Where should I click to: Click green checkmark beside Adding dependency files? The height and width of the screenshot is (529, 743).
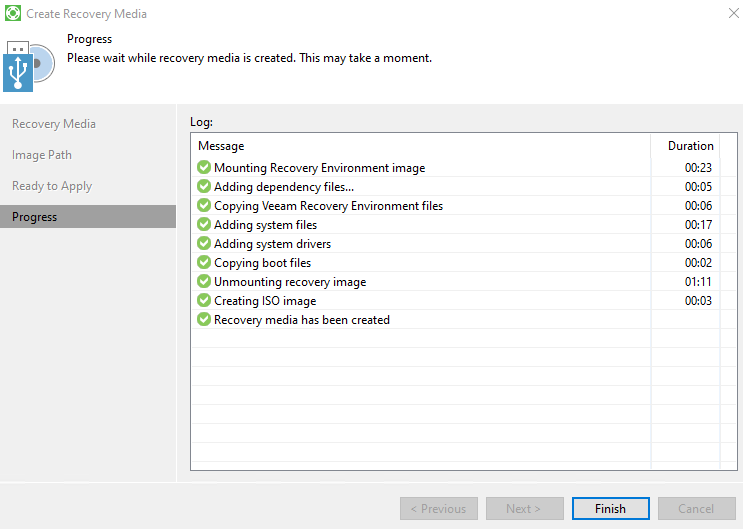point(204,187)
